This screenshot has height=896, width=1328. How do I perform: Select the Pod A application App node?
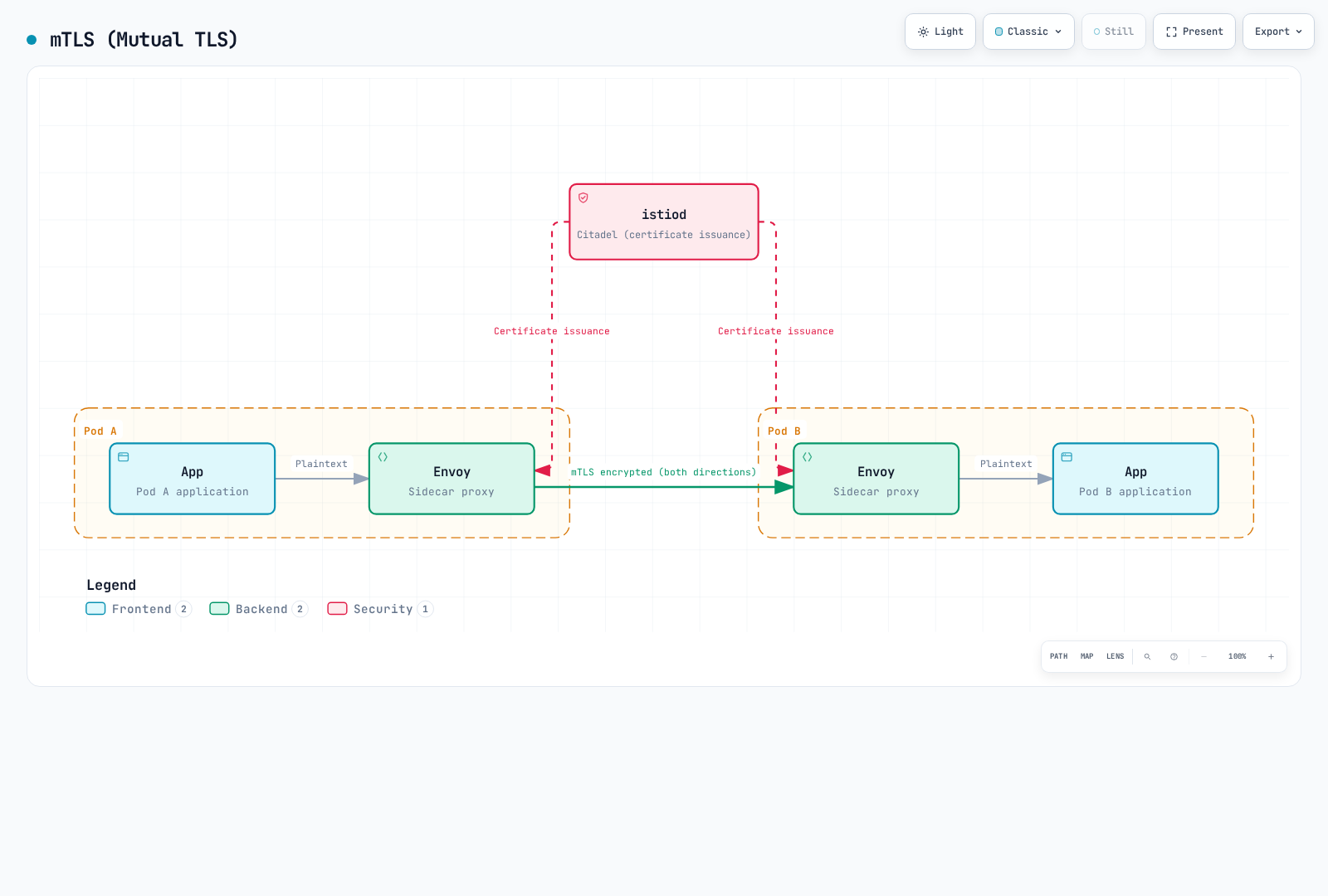[x=193, y=479]
